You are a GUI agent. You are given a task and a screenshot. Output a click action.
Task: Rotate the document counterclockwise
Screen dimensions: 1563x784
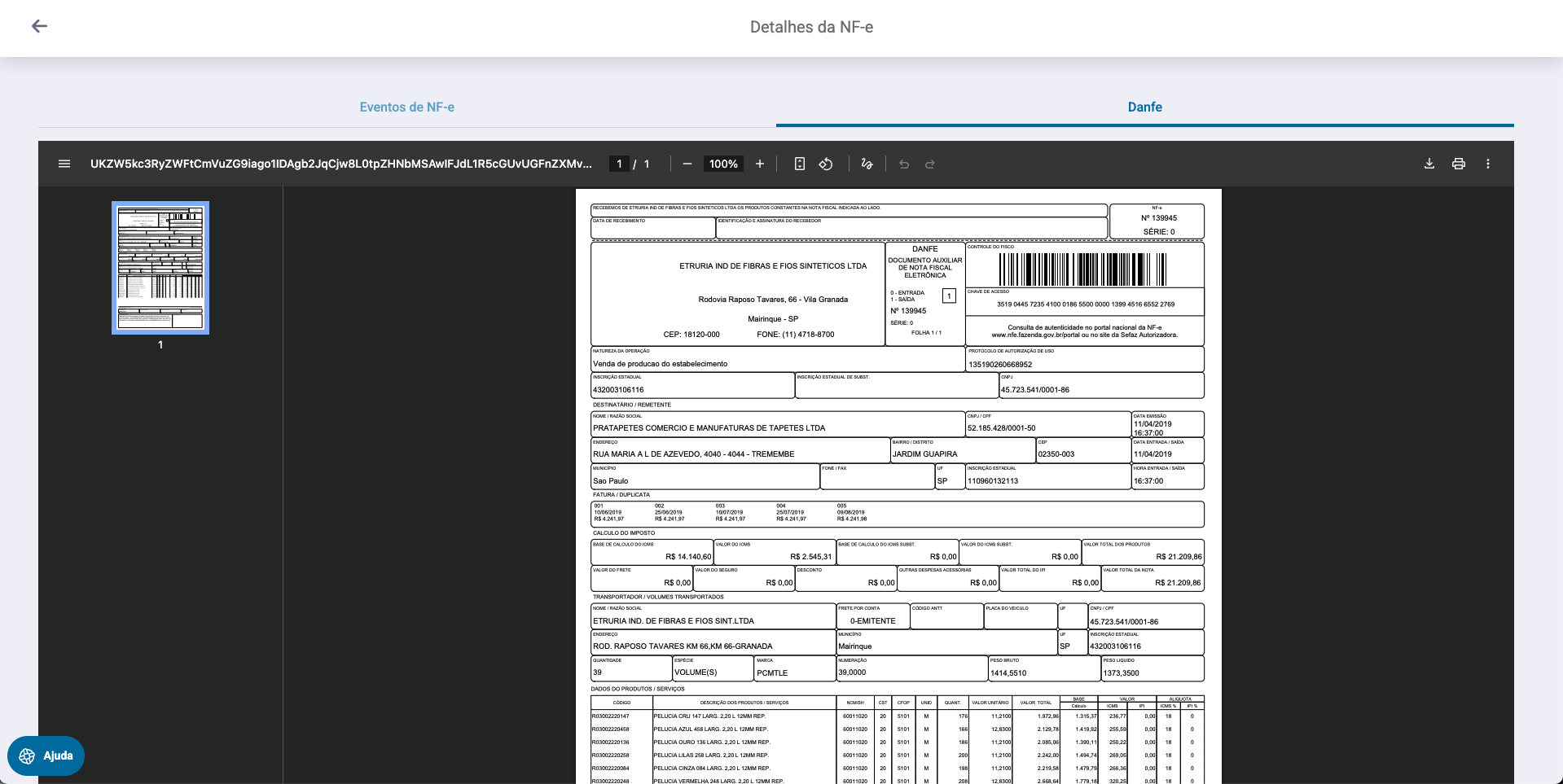tap(826, 164)
